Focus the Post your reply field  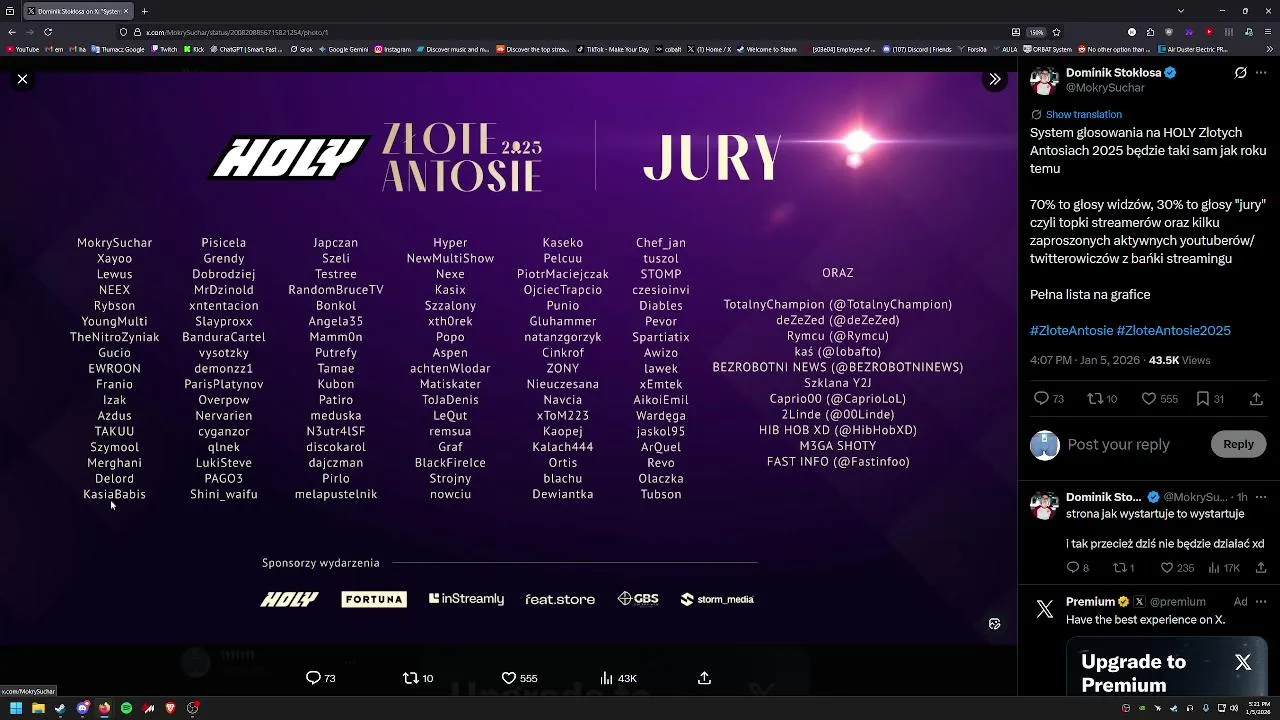[x=1135, y=444]
